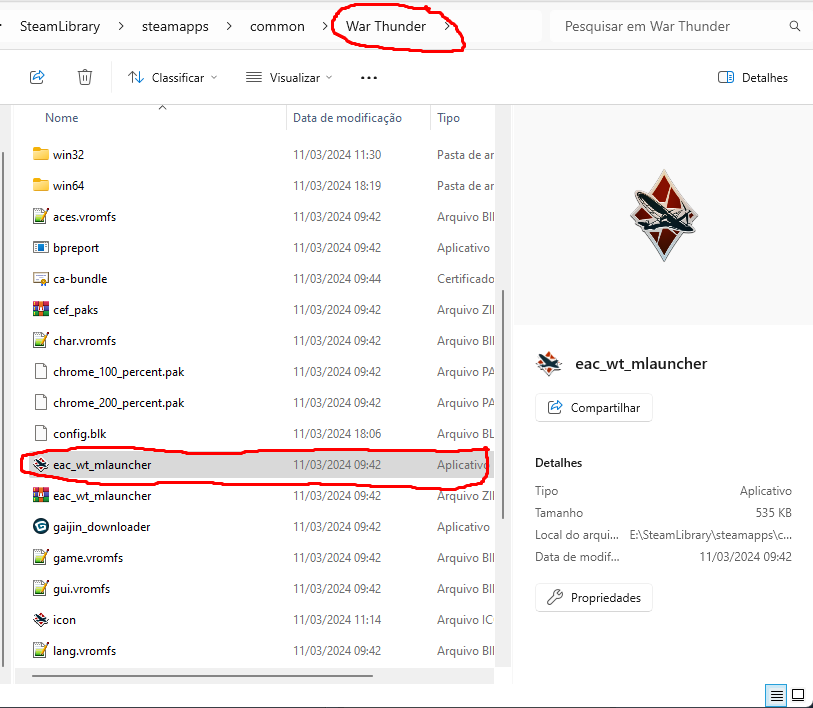Click the Compartilhar button in details pane
Viewport: 813px width, 708px height.
click(x=594, y=408)
